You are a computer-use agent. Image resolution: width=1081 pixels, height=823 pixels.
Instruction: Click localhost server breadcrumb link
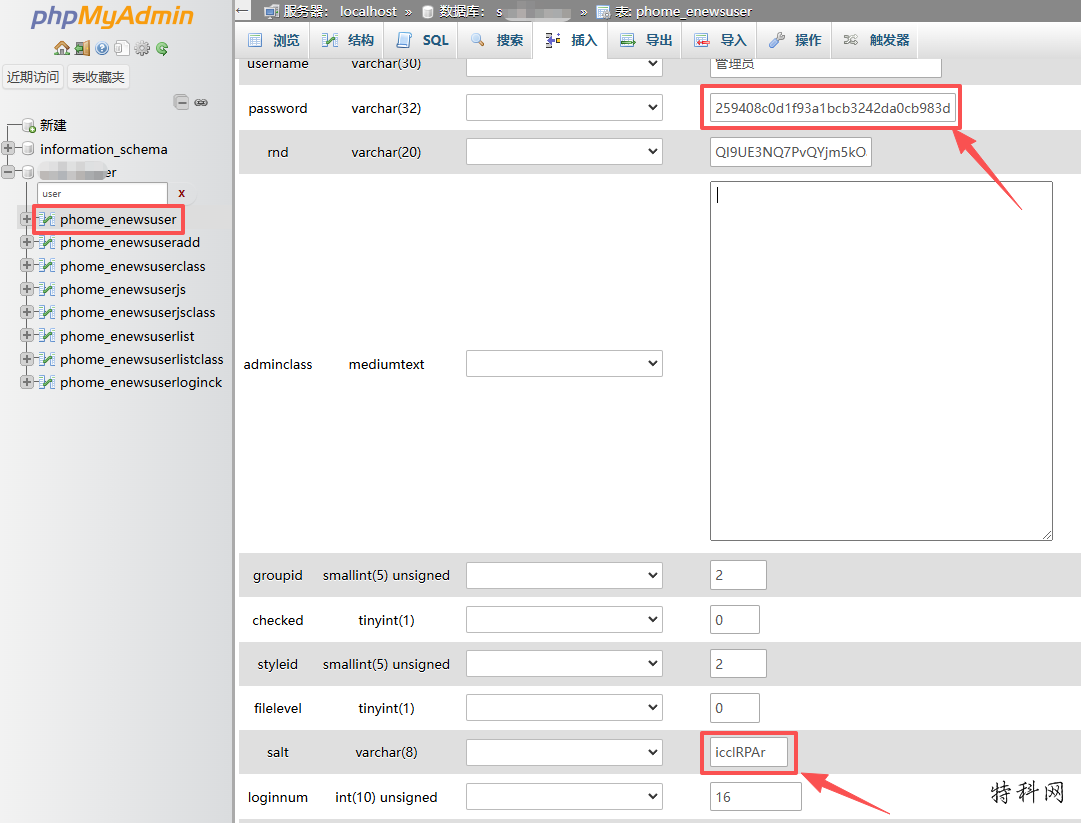tap(368, 12)
